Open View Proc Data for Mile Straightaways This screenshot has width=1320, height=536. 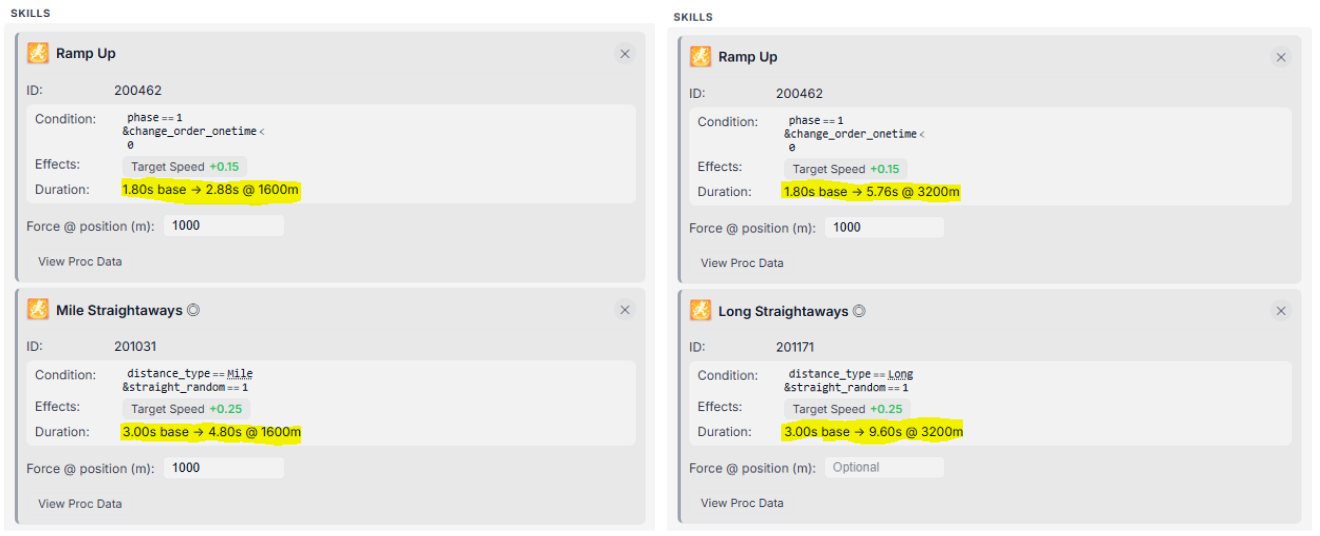(80, 503)
